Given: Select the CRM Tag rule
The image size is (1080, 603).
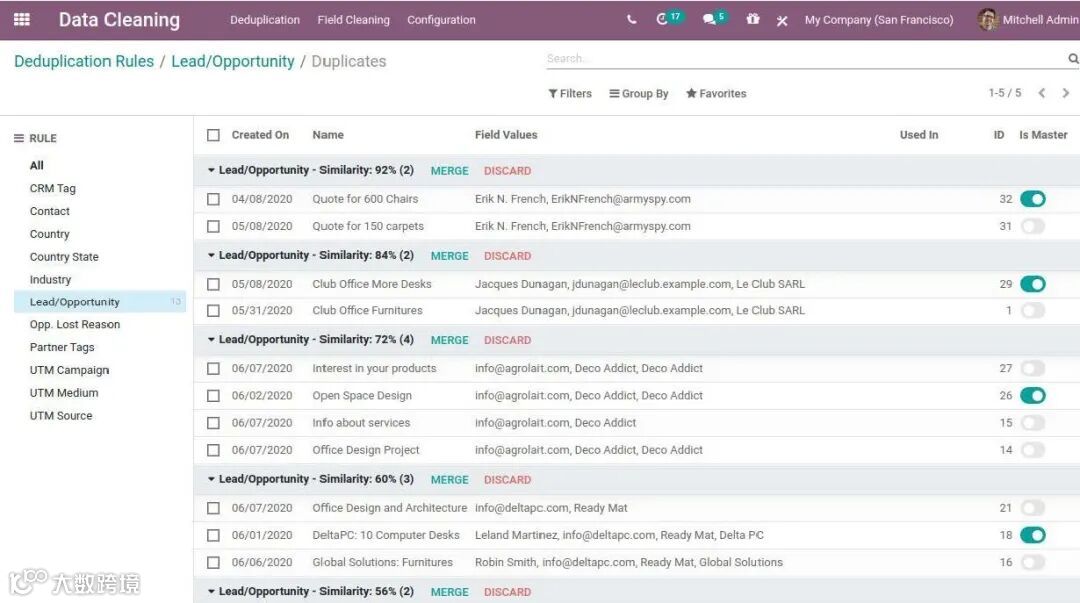Looking at the screenshot, I should click(52, 188).
